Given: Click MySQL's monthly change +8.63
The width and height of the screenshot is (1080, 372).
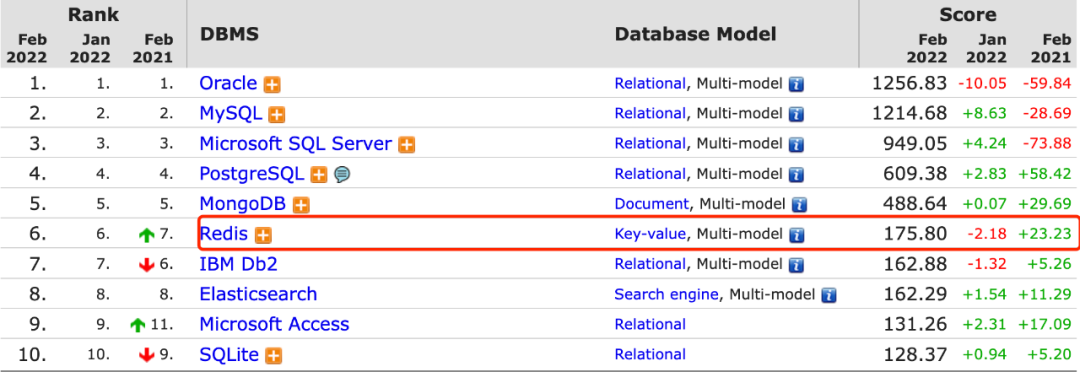Looking at the screenshot, I should pos(986,114).
